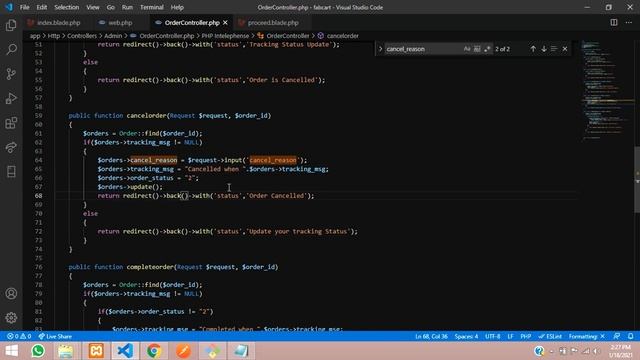Open WhatsApp from the taskbar
The height and width of the screenshot is (360, 640).
pos(38,351)
